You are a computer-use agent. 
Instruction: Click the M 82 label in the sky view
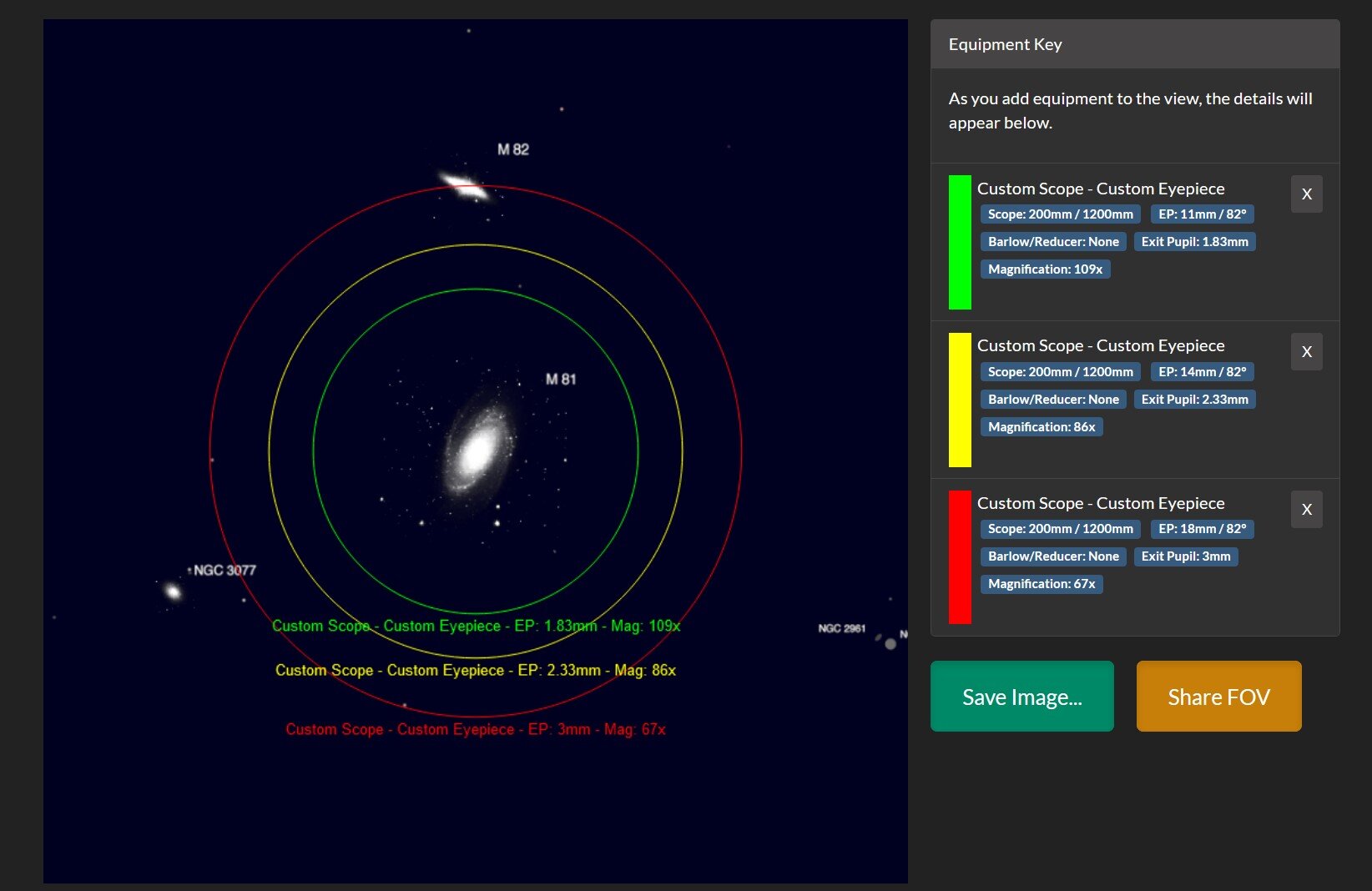(513, 149)
